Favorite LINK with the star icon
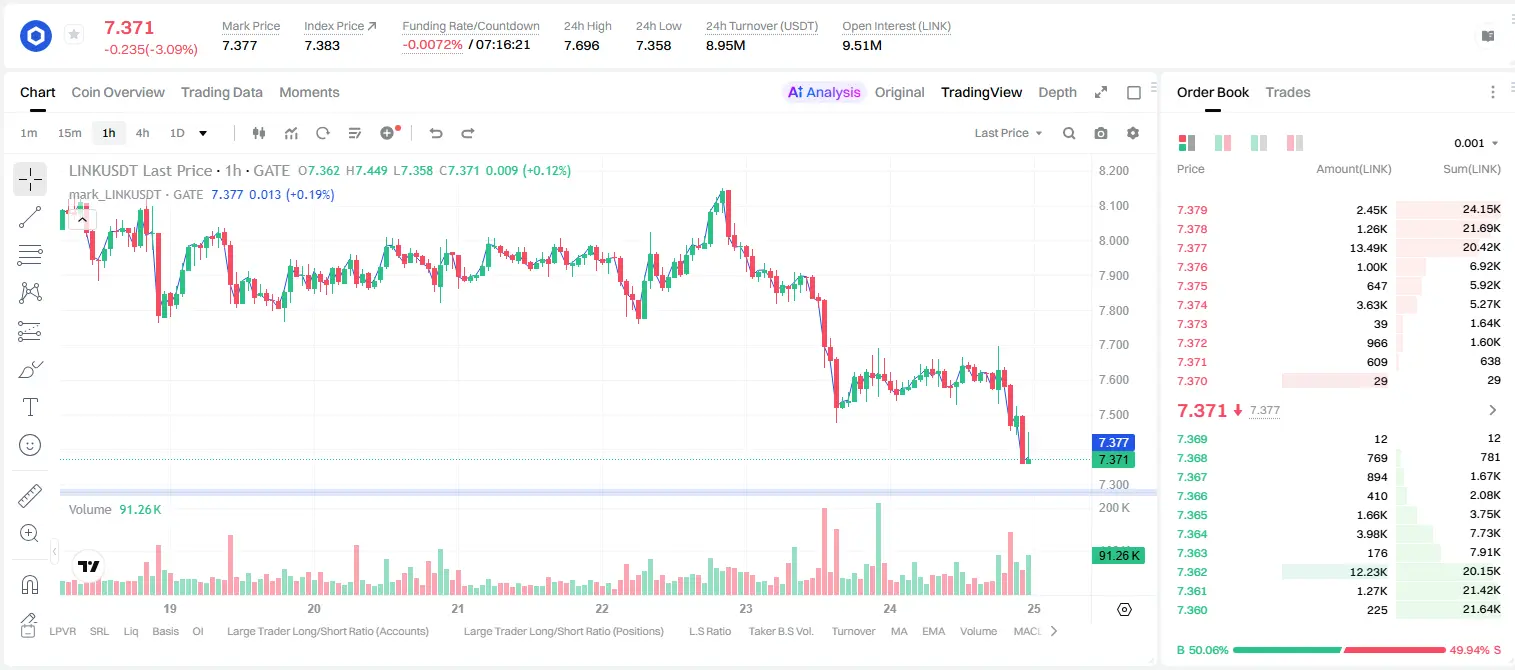The image size is (1515, 670). click(74, 35)
